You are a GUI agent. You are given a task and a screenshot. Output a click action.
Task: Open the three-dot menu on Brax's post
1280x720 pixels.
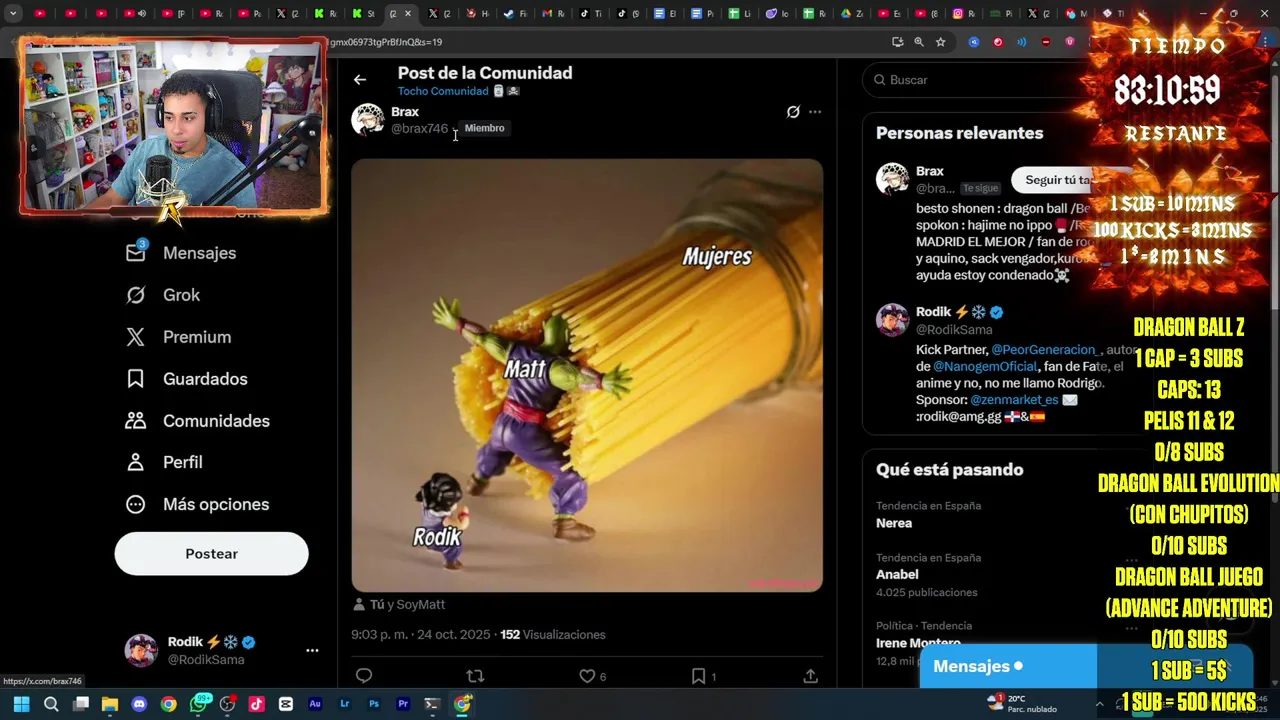[815, 112]
